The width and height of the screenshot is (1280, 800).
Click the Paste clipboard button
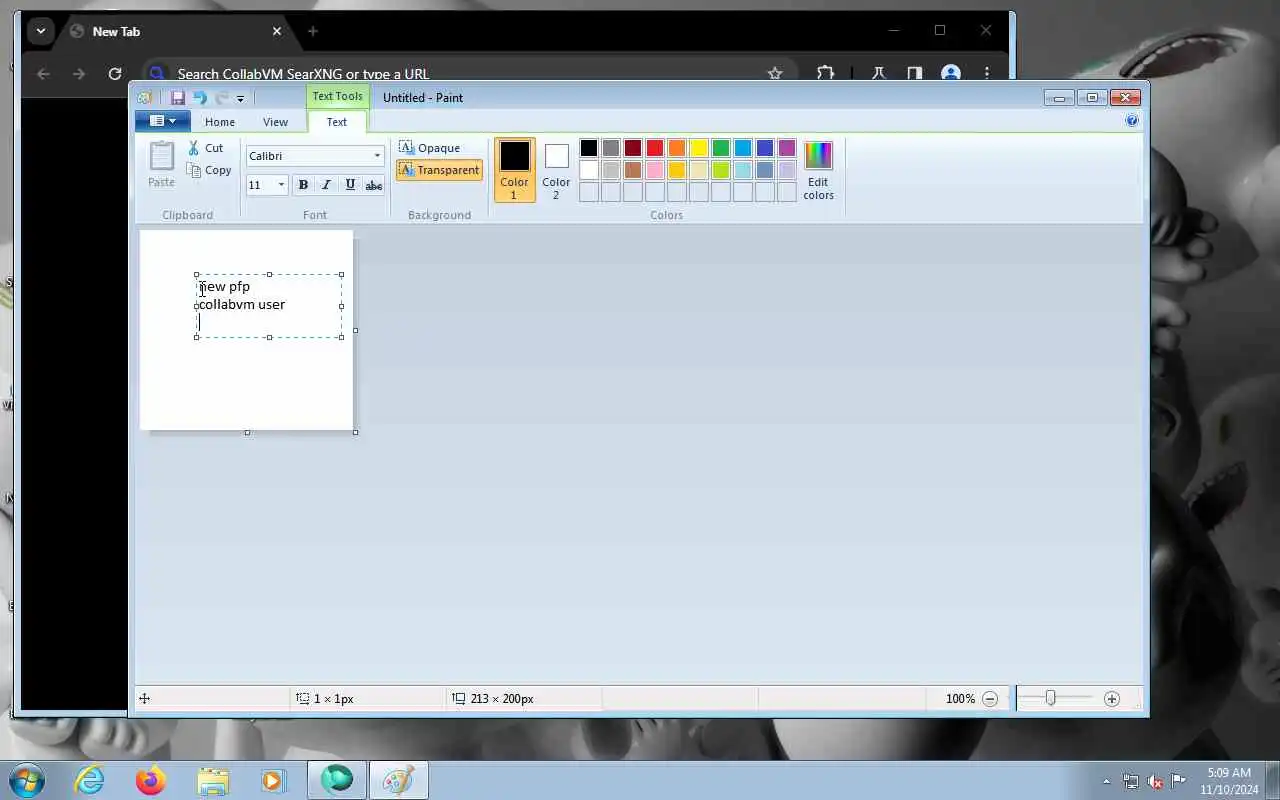coord(161,164)
